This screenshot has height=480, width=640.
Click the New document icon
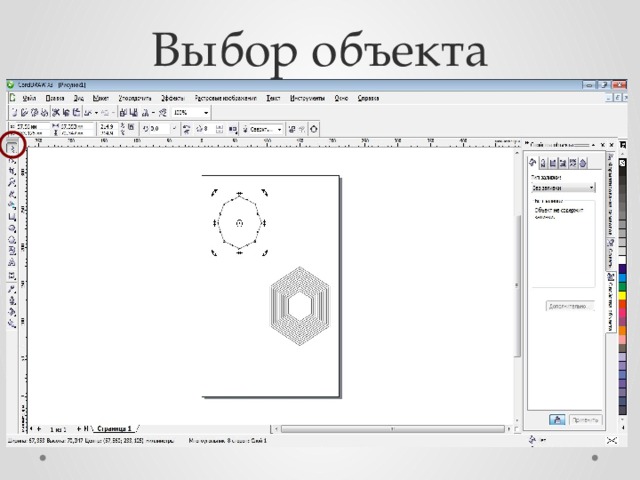click(x=14, y=112)
